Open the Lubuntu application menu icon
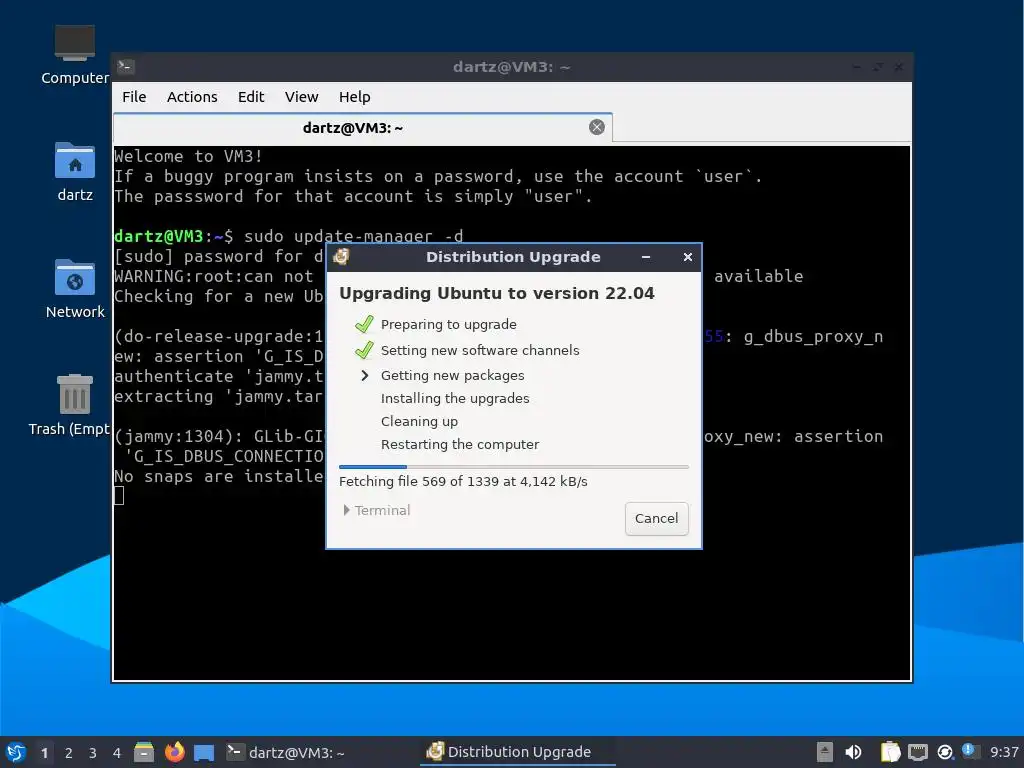Screen dimensions: 1024x768 pyautogui.click(x=15, y=752)
